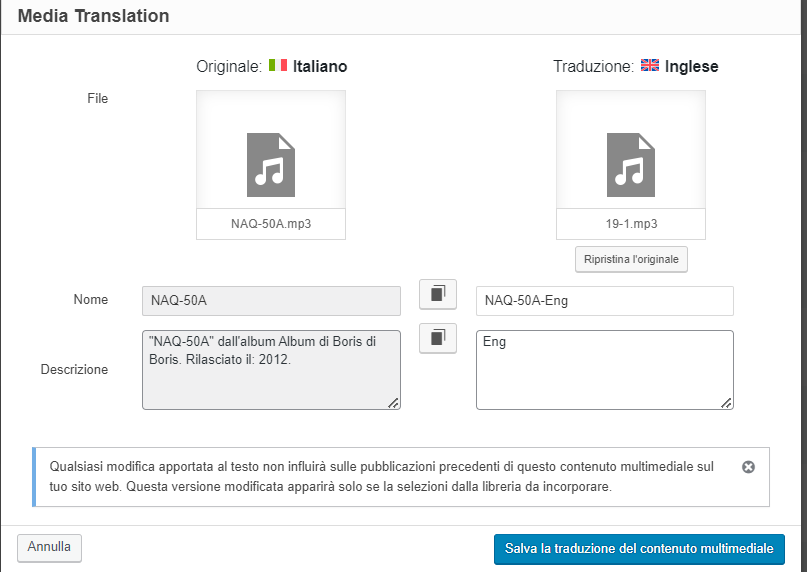The image size is (807, 572).
Task: Click the original audio file icon NAQ-50A.mp3
Action: (x=271, y=165)
